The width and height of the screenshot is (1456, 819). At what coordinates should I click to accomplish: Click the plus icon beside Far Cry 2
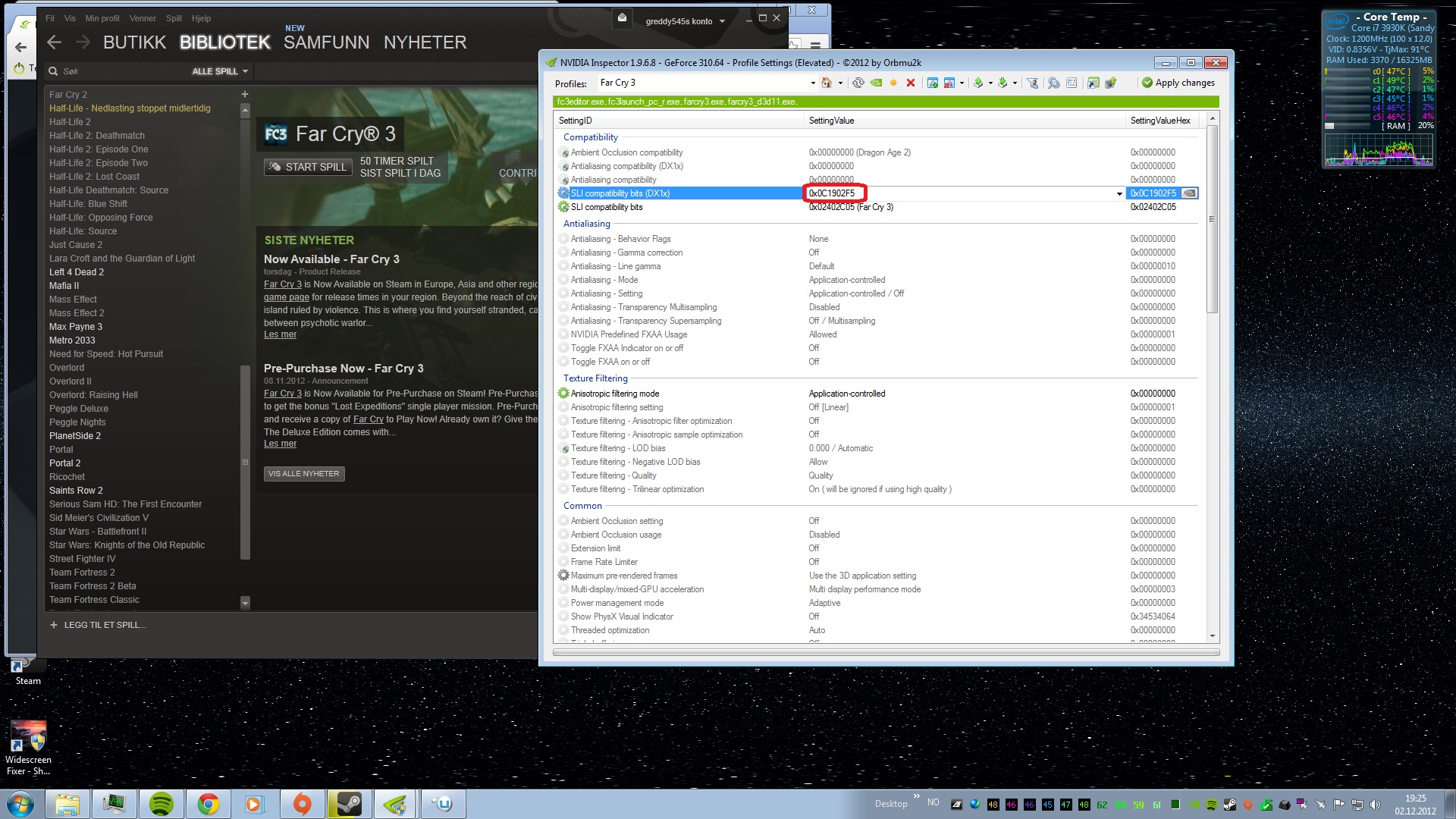(x=244, y=95)
